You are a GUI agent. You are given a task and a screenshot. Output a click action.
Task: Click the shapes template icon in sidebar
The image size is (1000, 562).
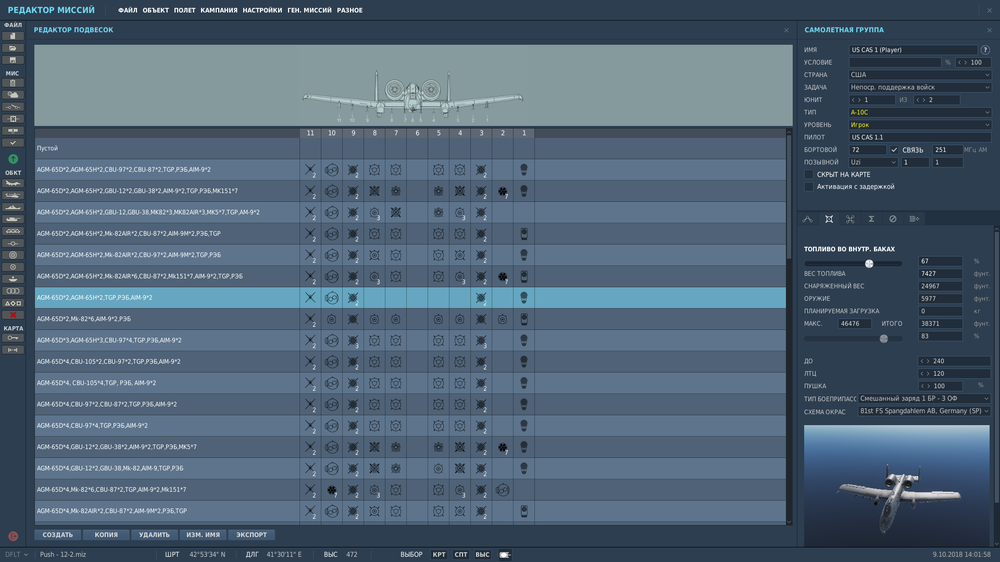click(12, 303)
